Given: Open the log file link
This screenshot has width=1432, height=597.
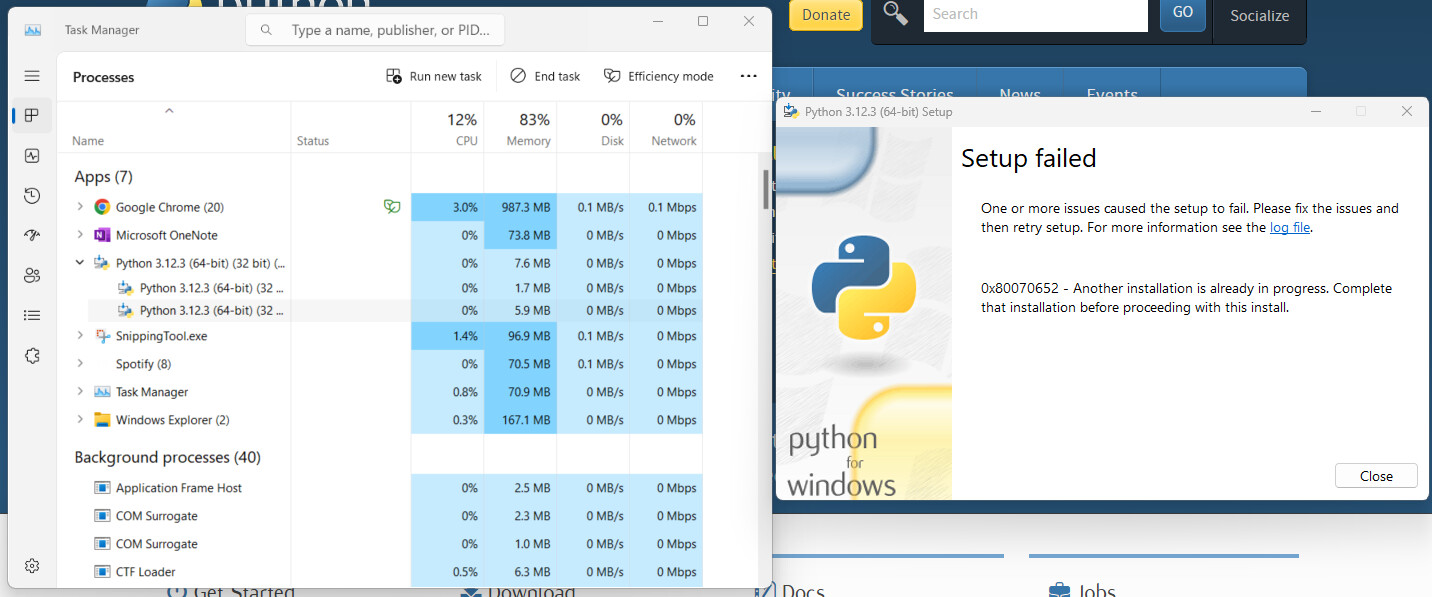Looking at the screenshot, I should click(x=1289, y=228).
